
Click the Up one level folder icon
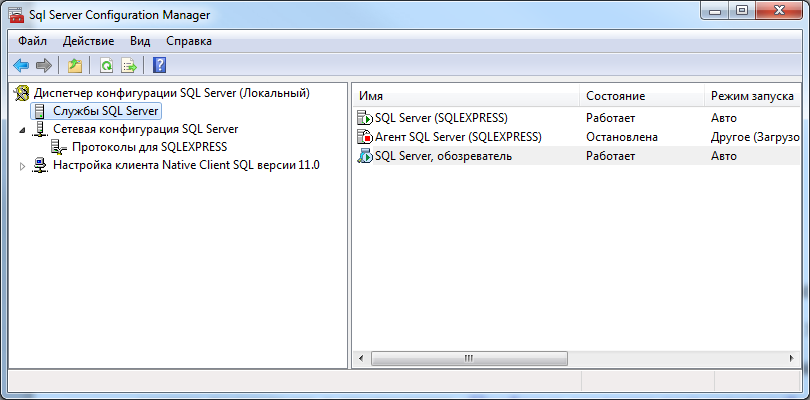(x=74, y=66)
